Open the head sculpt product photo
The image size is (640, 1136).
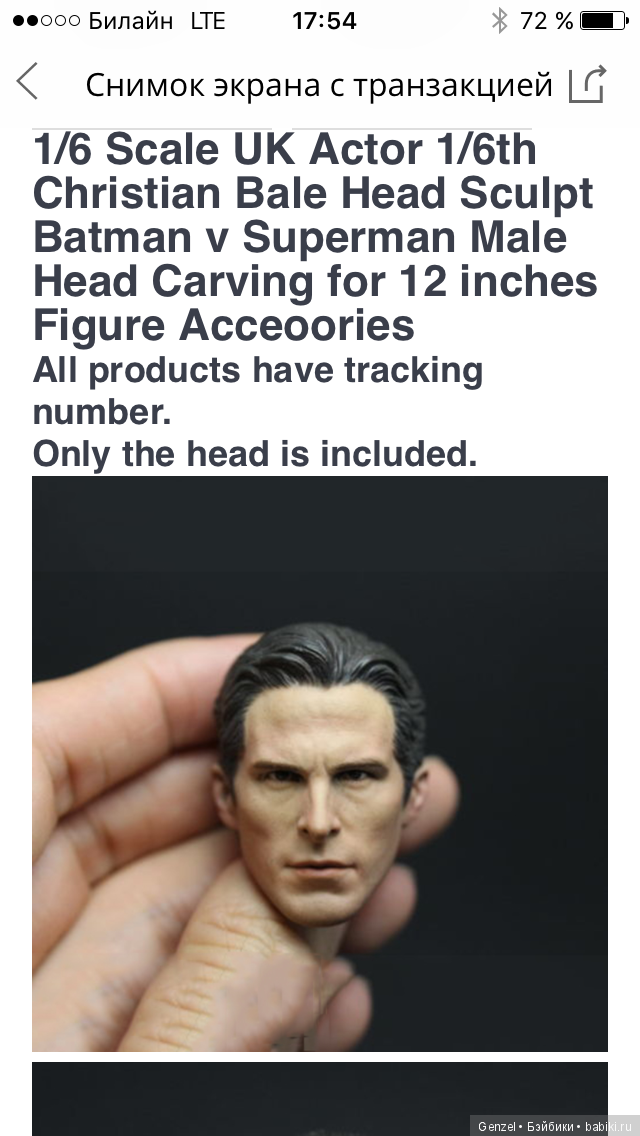pos(320,764)
